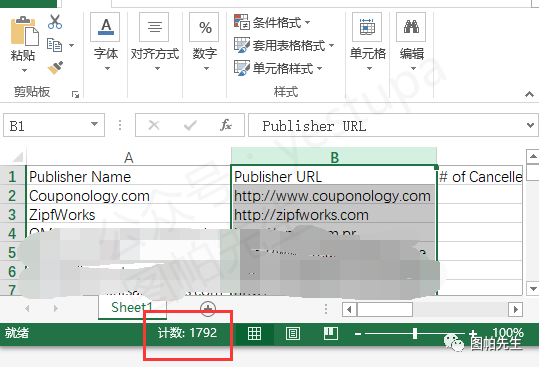The height and width of the screenshot is (367, 539).
Task: Switch to Page Break Preview view
Action: [x=331, y=333]
